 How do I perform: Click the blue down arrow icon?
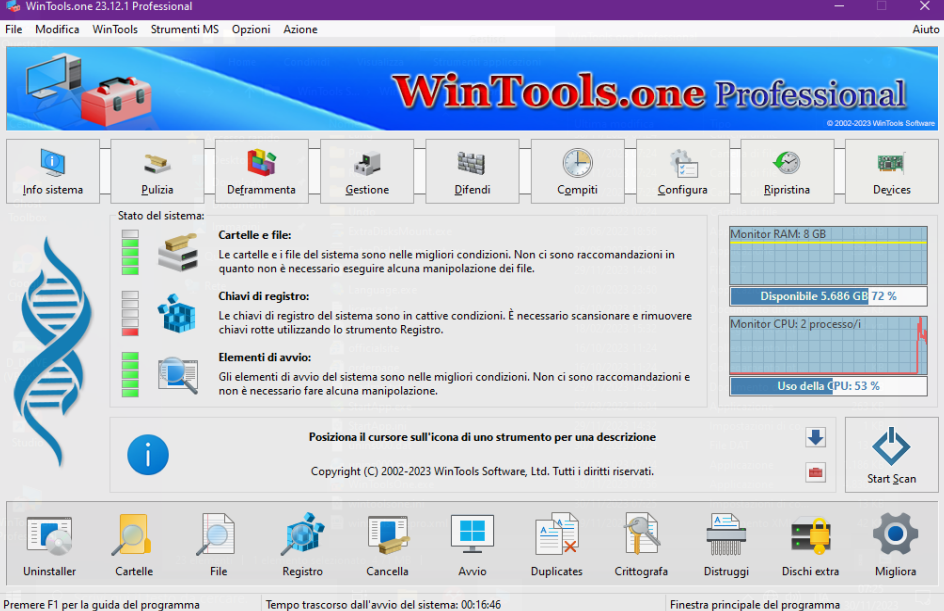815,437
